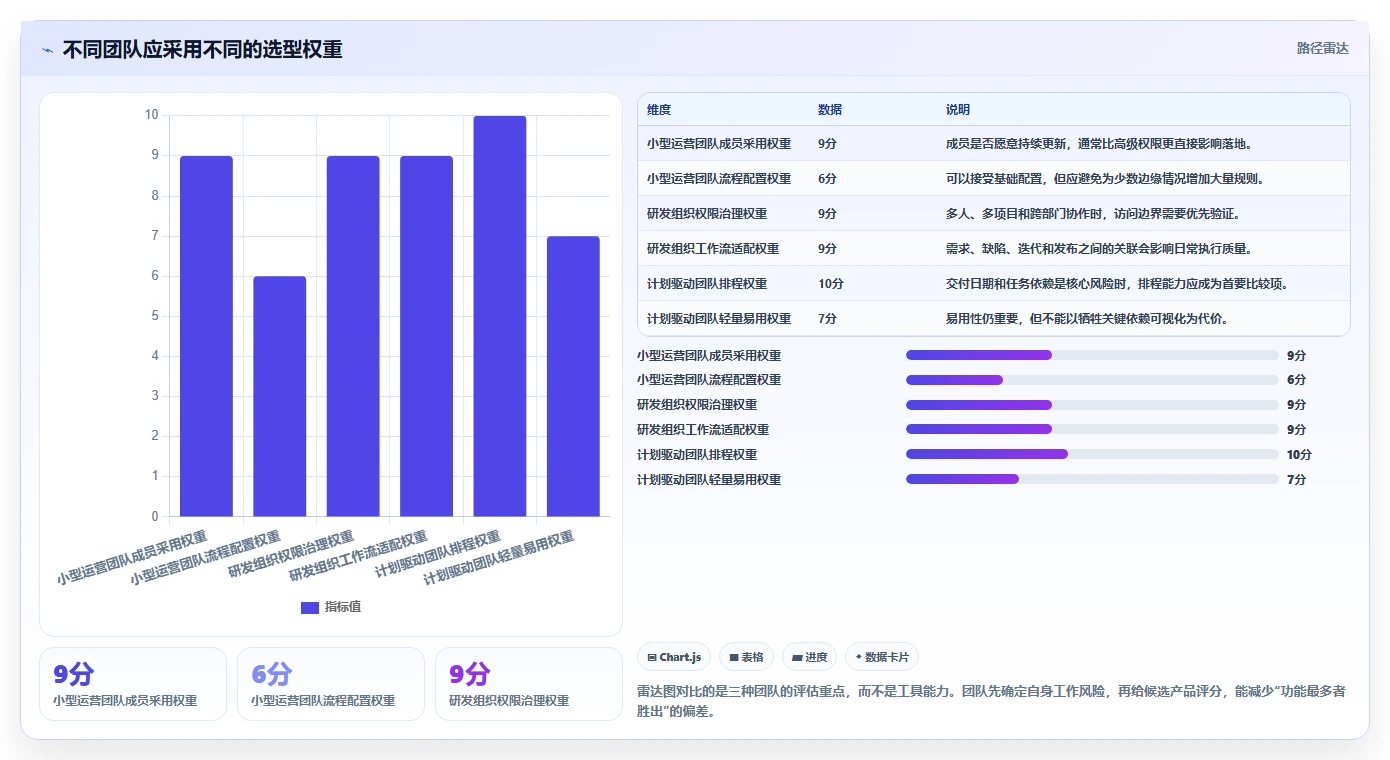Click the 7分 value in the table
This screenshot has width=1390, height=760.
pyautogui.click(x=828, y=319)
